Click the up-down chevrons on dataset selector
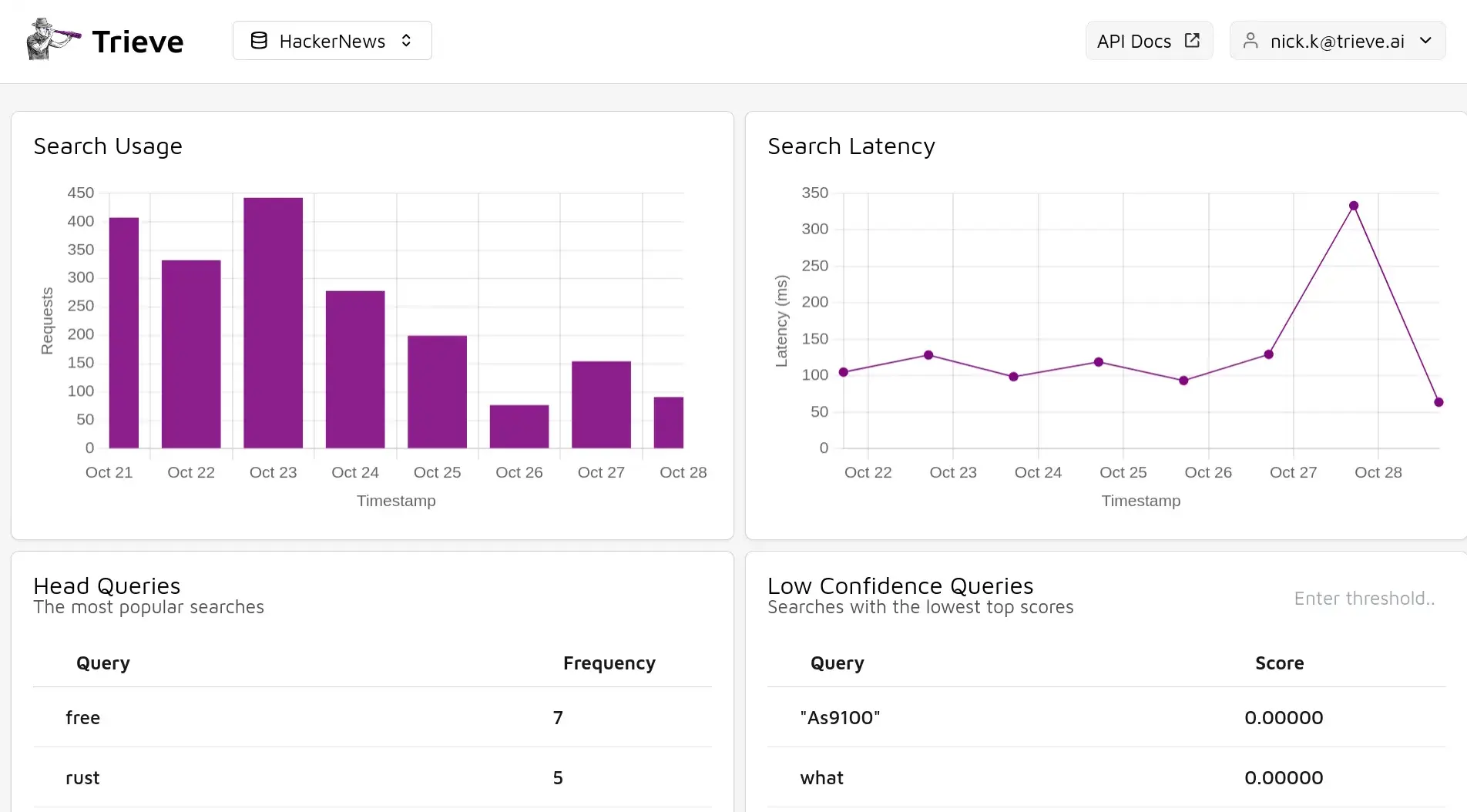Screen dimensions: 1467x812 (406, 41)
